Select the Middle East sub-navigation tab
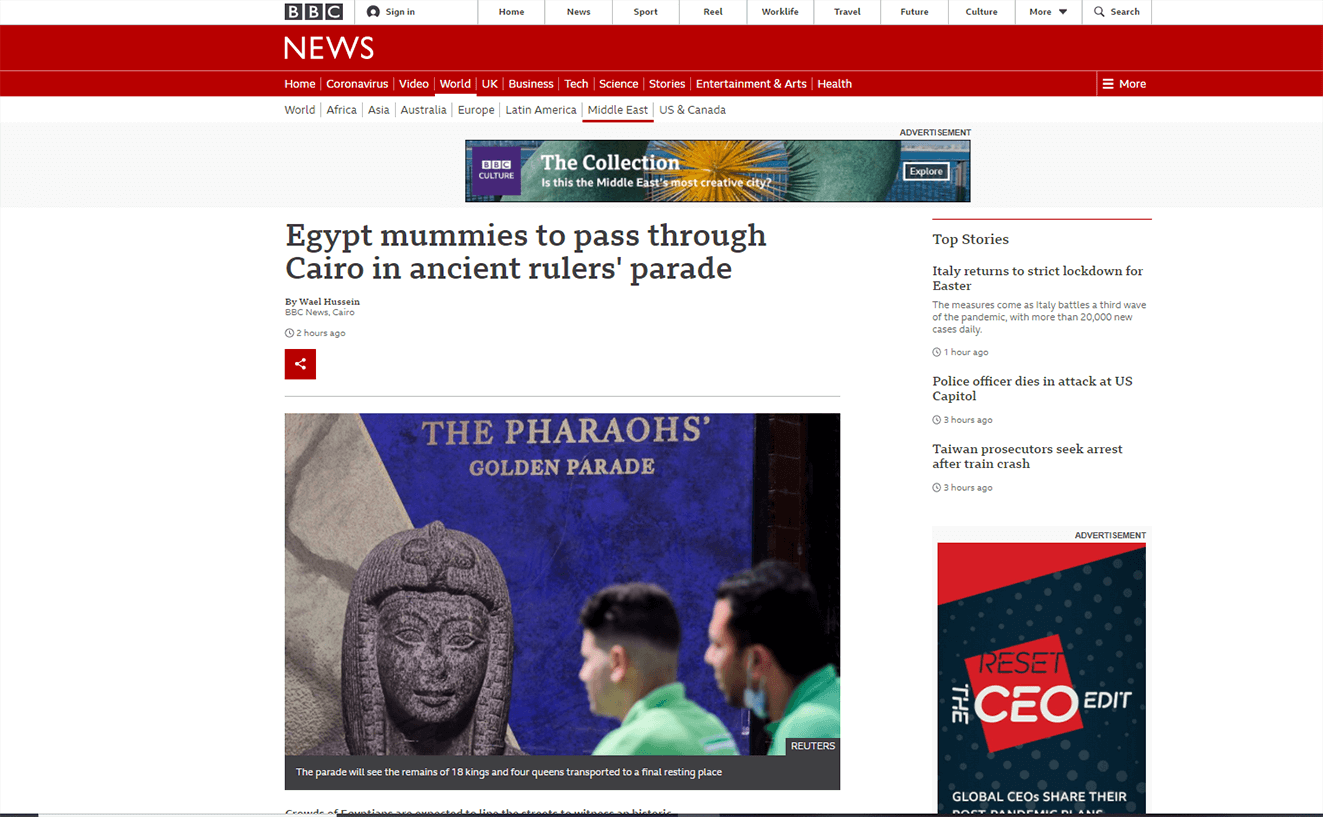 tap(617, 110)
